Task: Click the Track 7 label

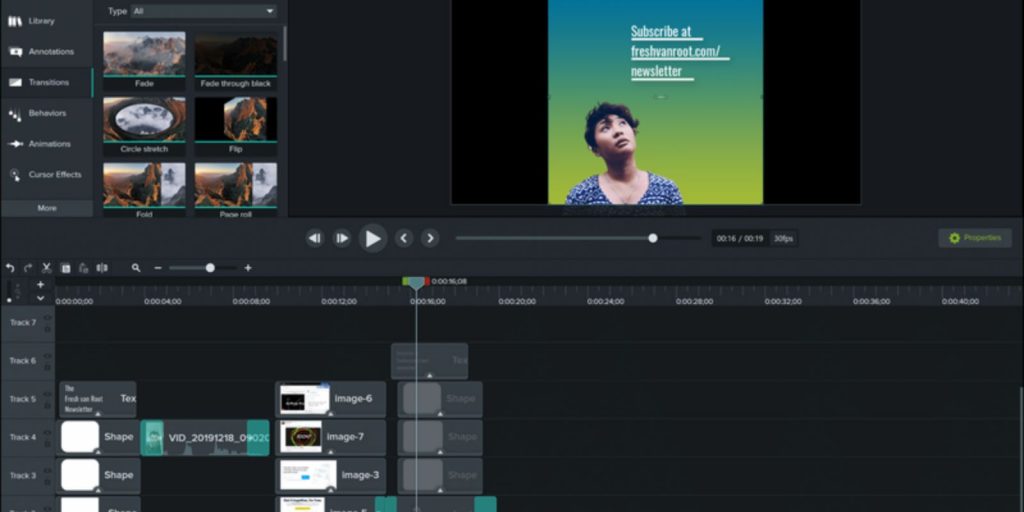Action: [23, 323]
